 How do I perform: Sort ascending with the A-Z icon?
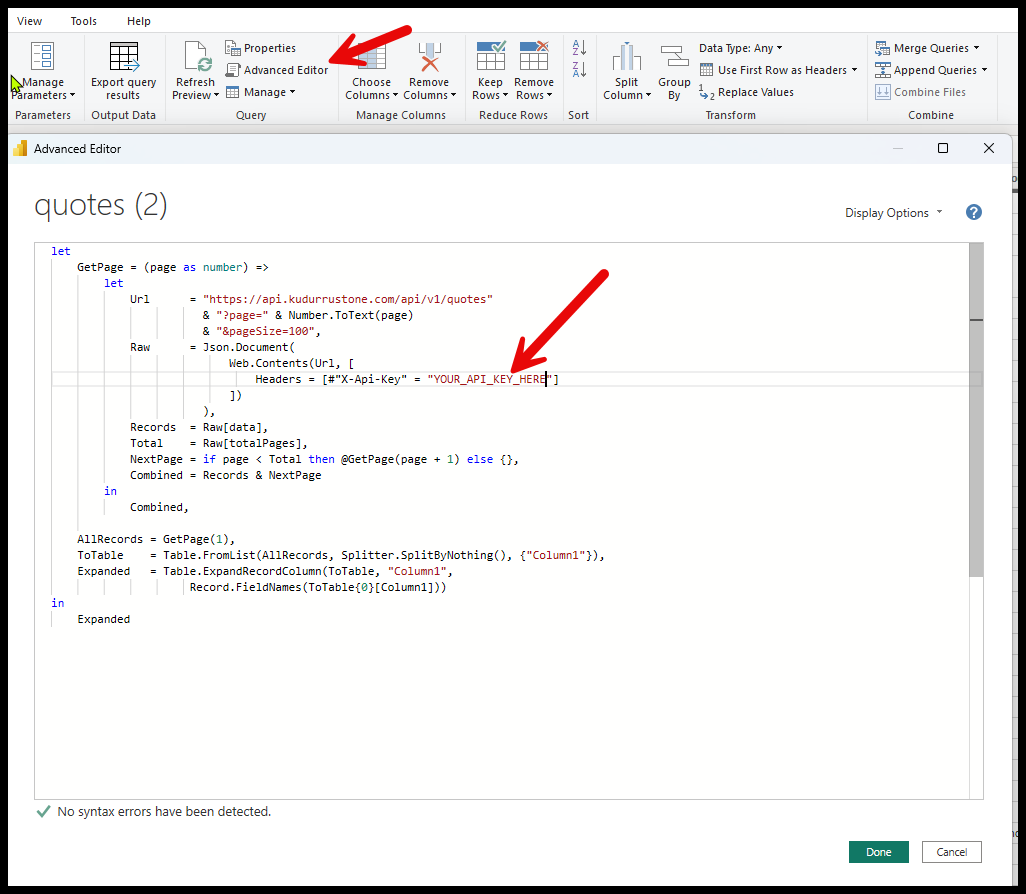(579, 48)
